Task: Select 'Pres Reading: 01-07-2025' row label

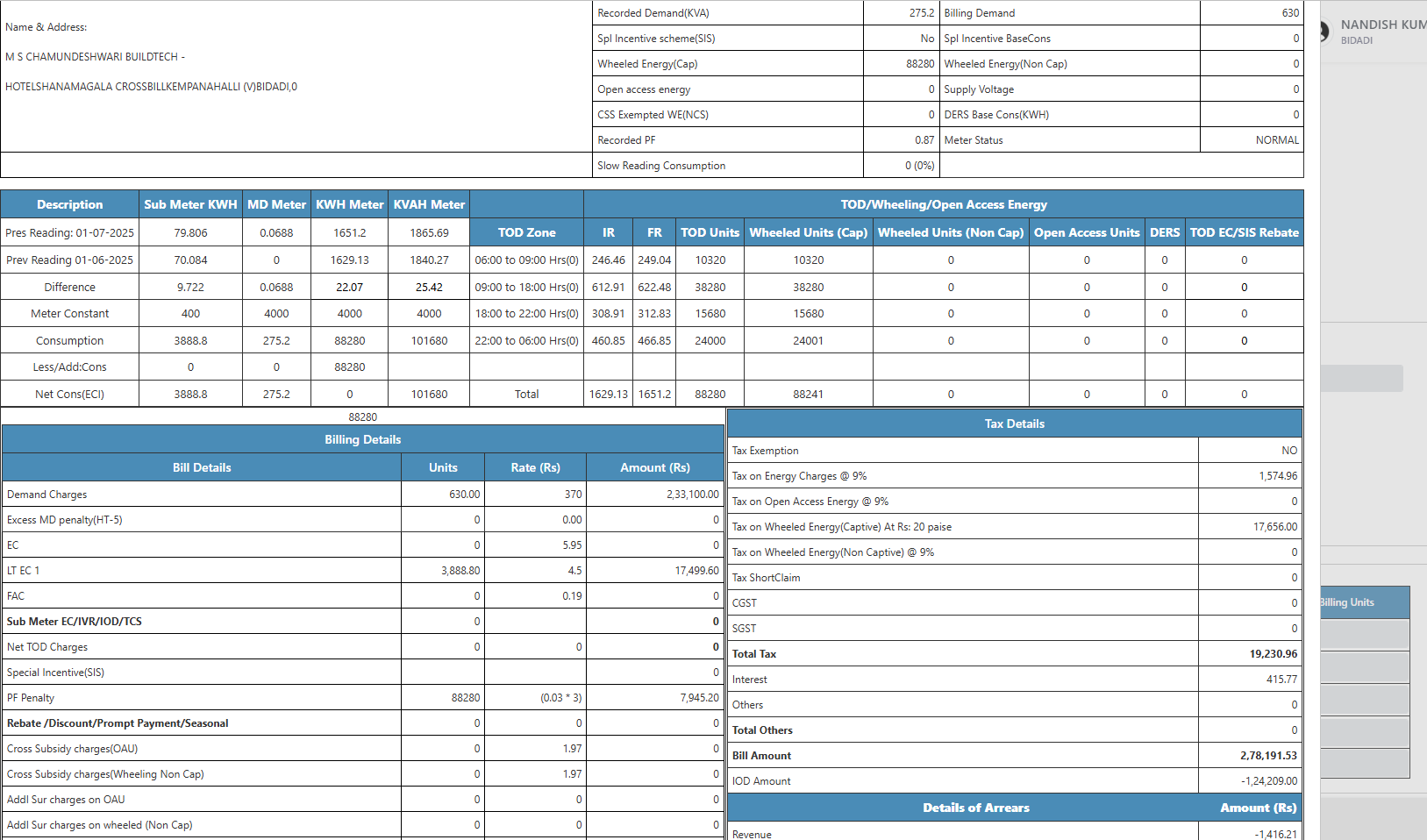Action: (x=69, y=233)
